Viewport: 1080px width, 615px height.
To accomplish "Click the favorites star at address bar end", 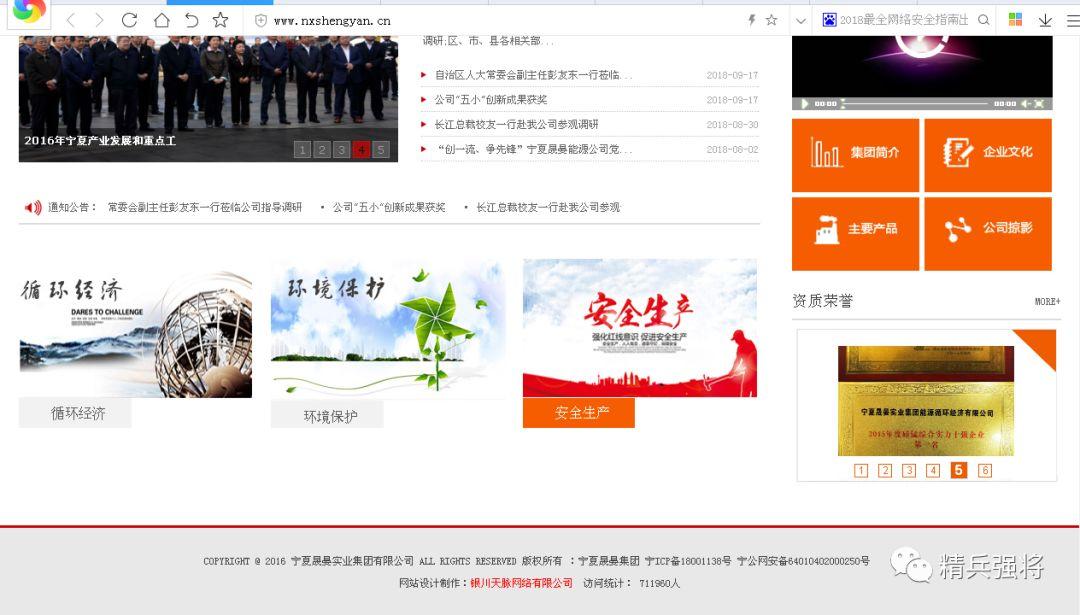I will click(x=771, y=20).
